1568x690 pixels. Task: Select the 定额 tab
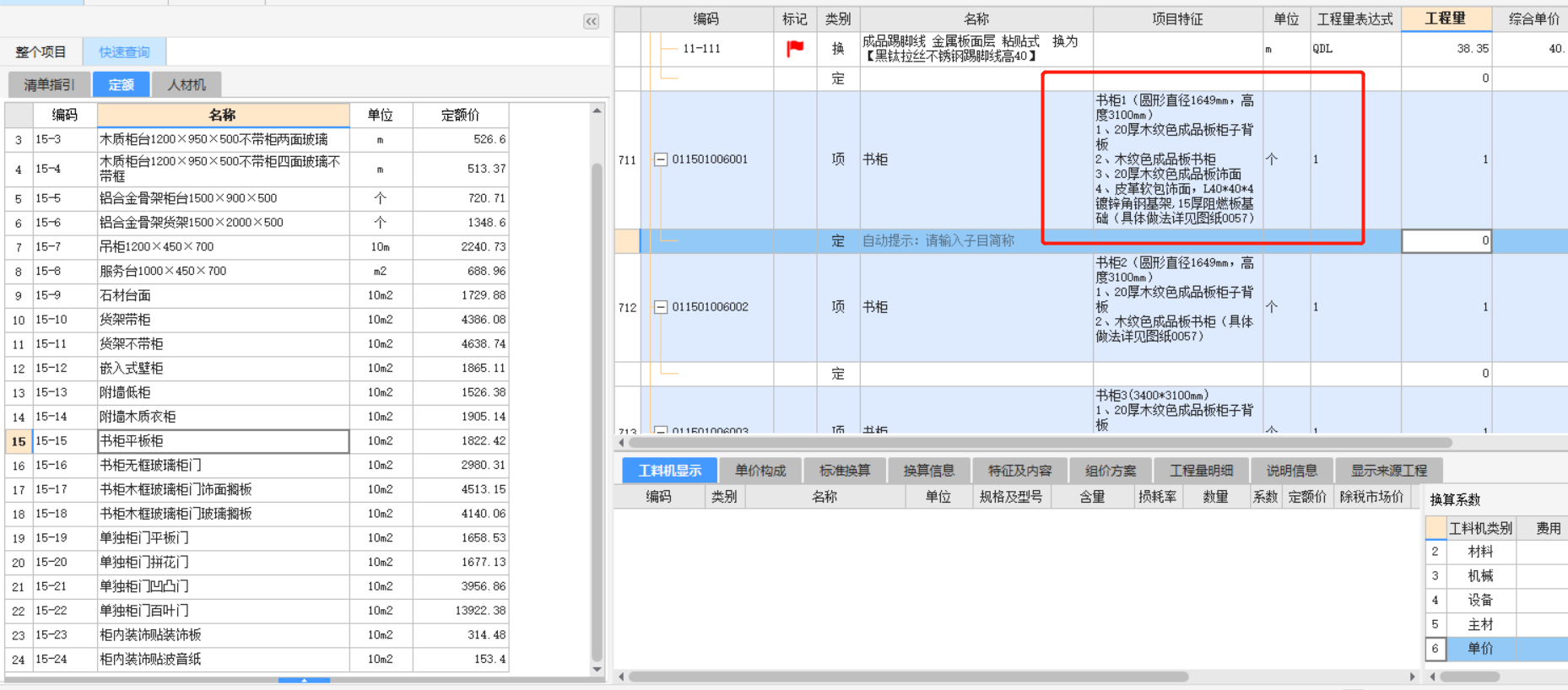click(121, 84)
